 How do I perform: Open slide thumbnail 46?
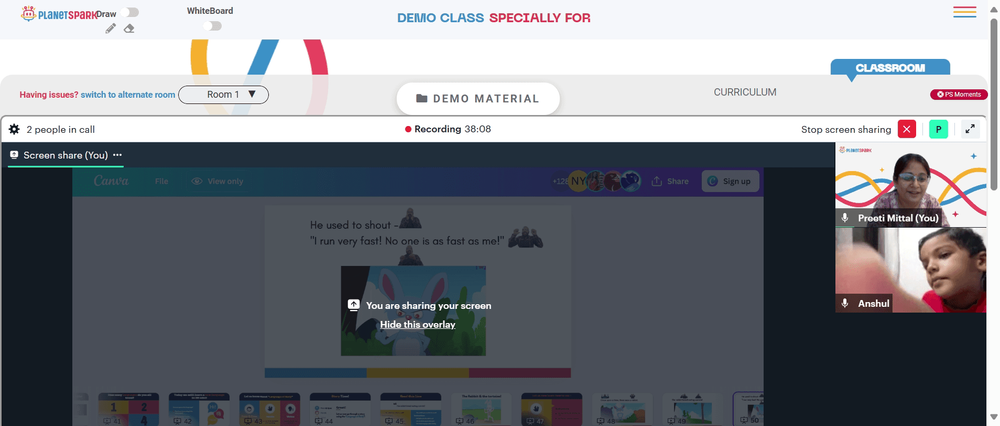pos(481,409)
